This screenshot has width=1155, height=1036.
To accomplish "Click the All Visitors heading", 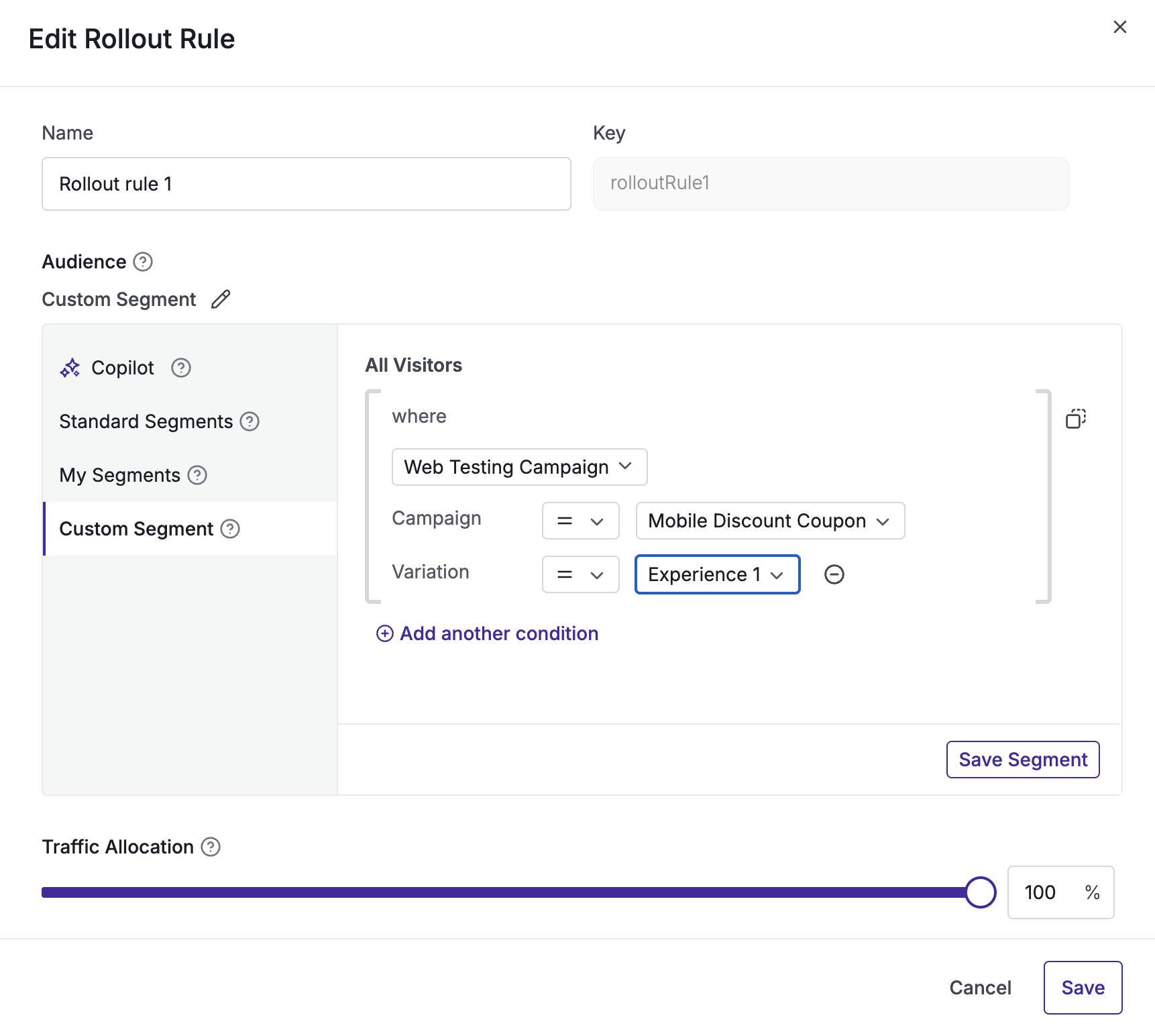I will (414, 365).
